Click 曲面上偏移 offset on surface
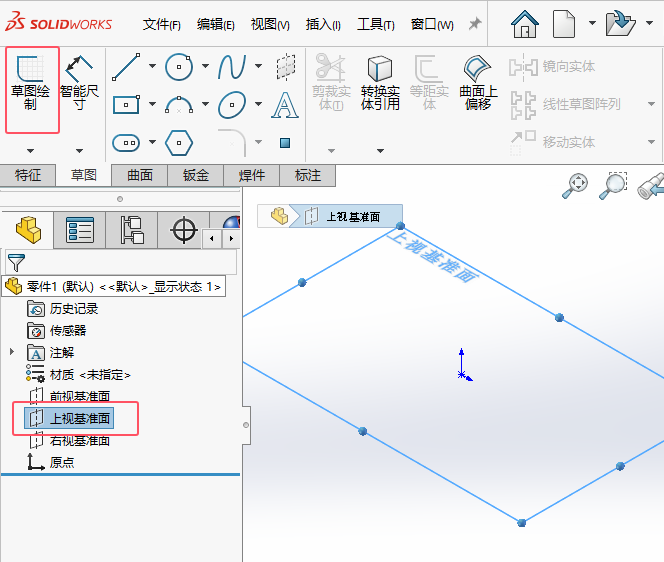Viewport: 664px width, 562px height. pyautogui.click(x=478, y=83)
